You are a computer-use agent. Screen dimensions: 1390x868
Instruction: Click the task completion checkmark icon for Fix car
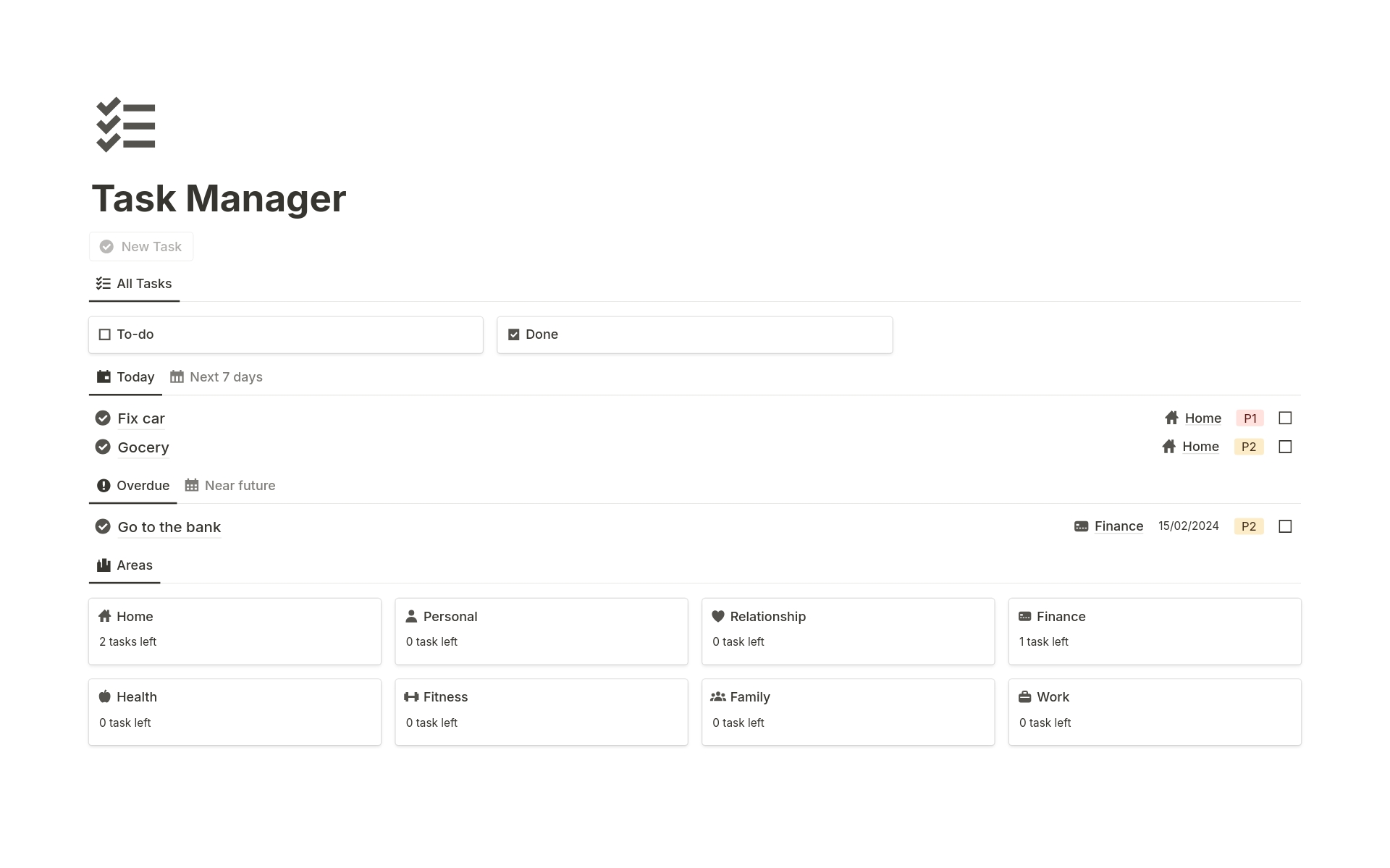click(102, 418)
